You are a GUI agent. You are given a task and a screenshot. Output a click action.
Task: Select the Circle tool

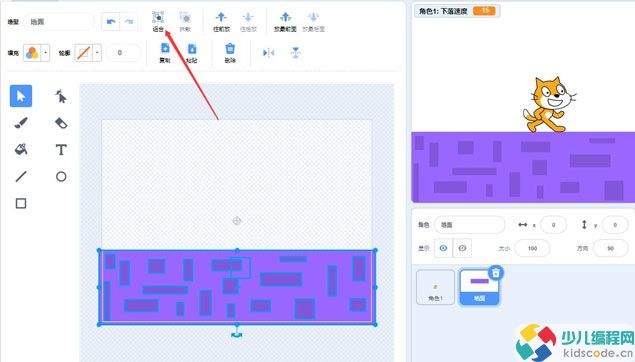61,176
